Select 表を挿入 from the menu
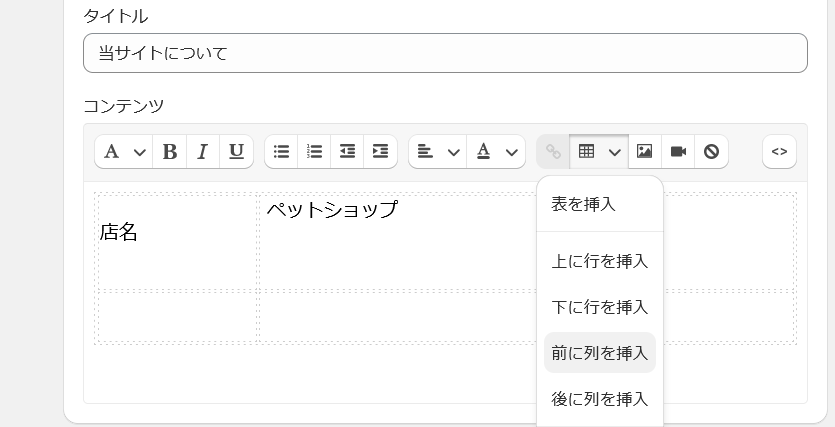 583,204
